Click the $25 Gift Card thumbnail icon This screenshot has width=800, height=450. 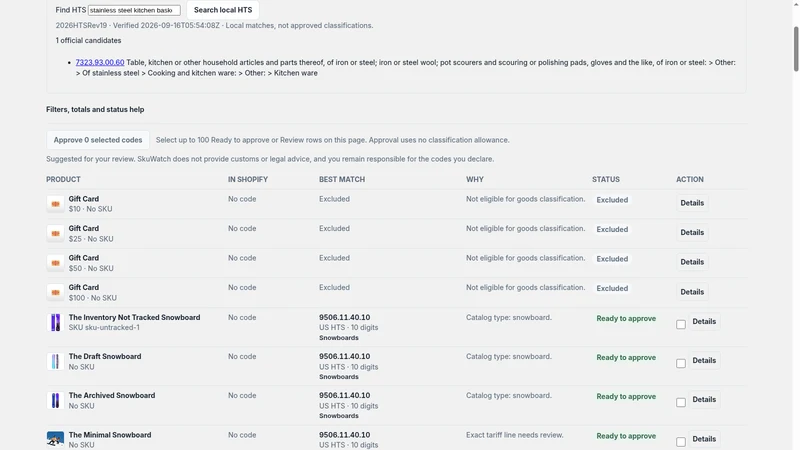pyautogui.click(x=55, y=233)
